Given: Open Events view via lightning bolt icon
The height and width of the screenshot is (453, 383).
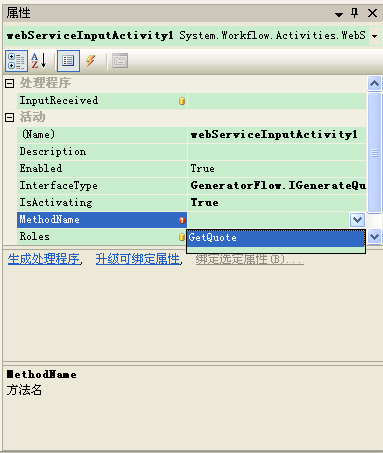Looking at the screenshot, I should tap(91, 61).
